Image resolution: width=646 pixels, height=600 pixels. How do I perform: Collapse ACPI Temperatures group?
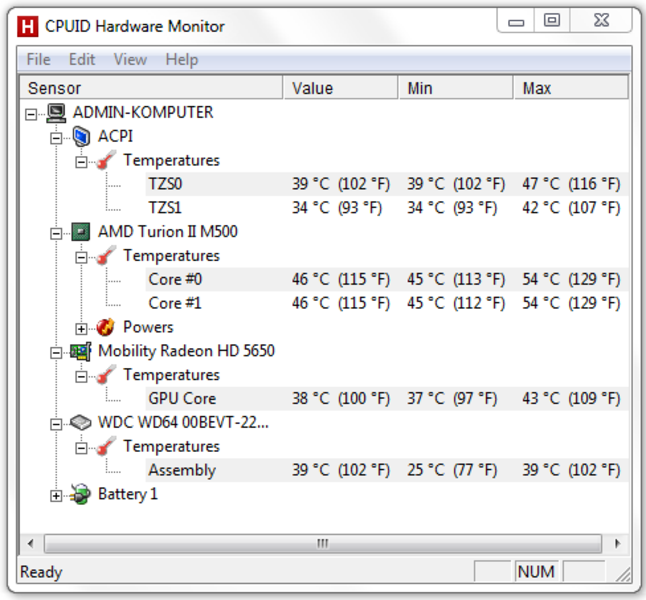pos(81,162)
